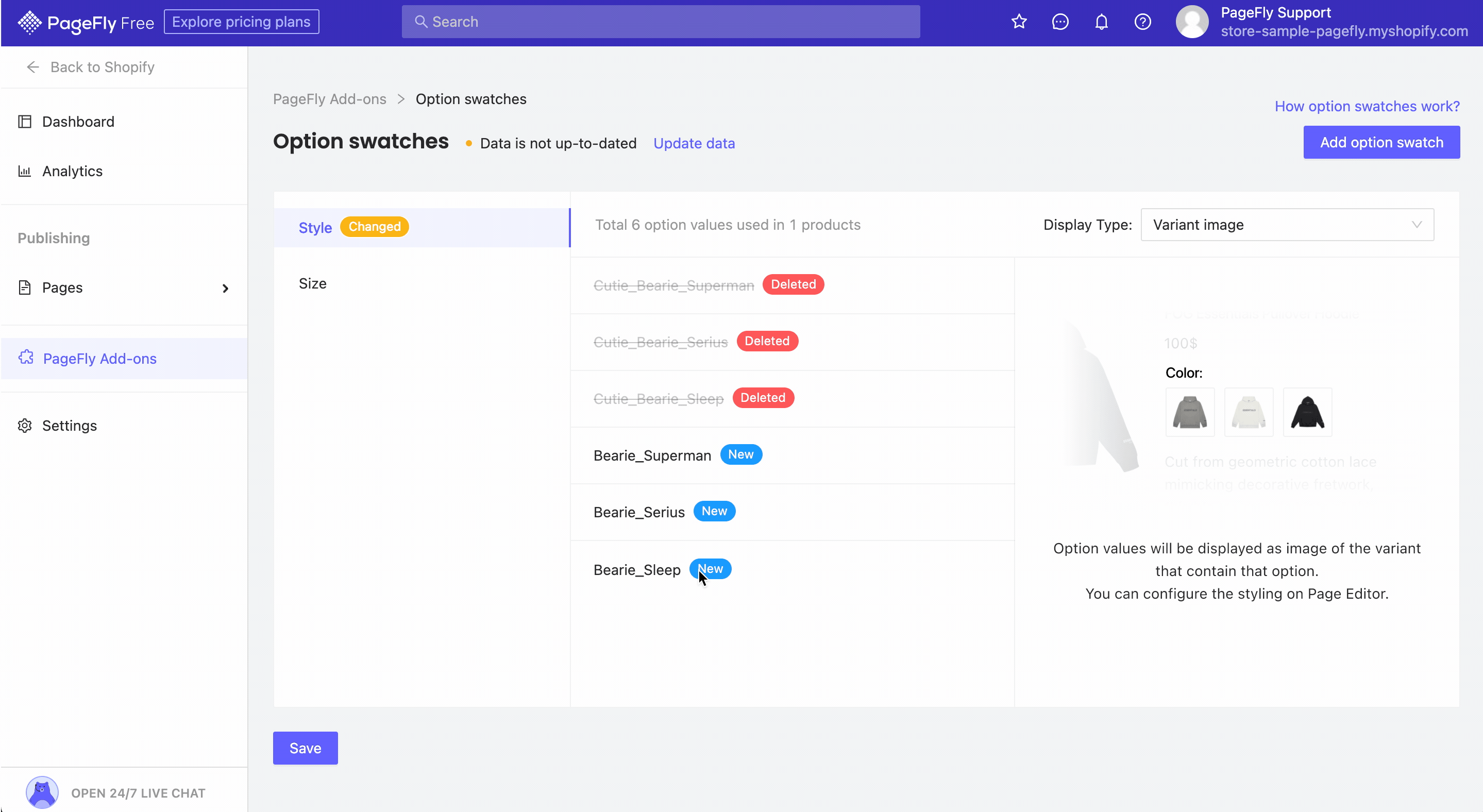Click the Deleted badge beside Cutie_Bearie_Sleep
This screenshot has height=812, width=1483.
pyautogui.click(x=763, y=398)
